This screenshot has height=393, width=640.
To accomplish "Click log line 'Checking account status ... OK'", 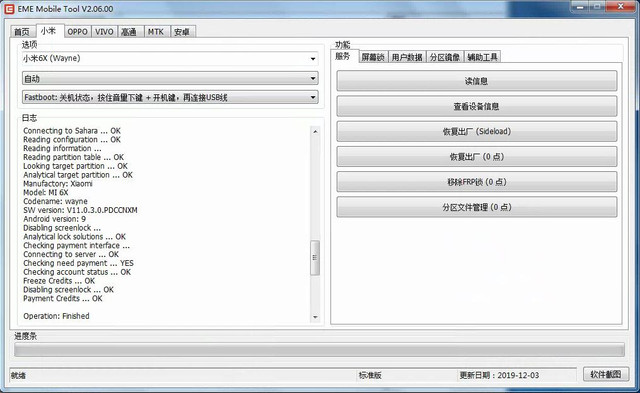I will 77,272.
